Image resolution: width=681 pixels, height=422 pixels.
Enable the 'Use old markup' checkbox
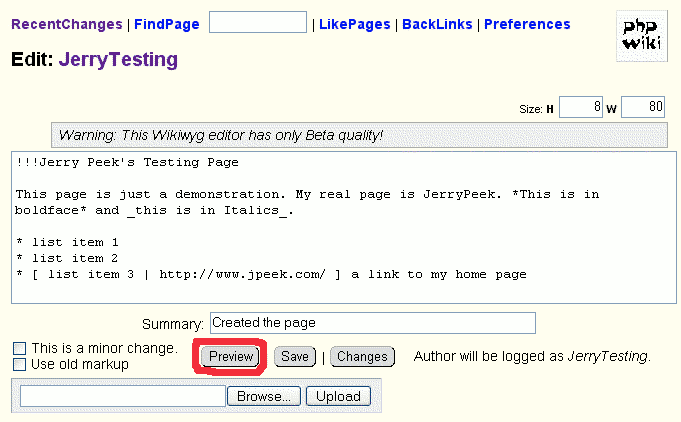tap(19, 365)
